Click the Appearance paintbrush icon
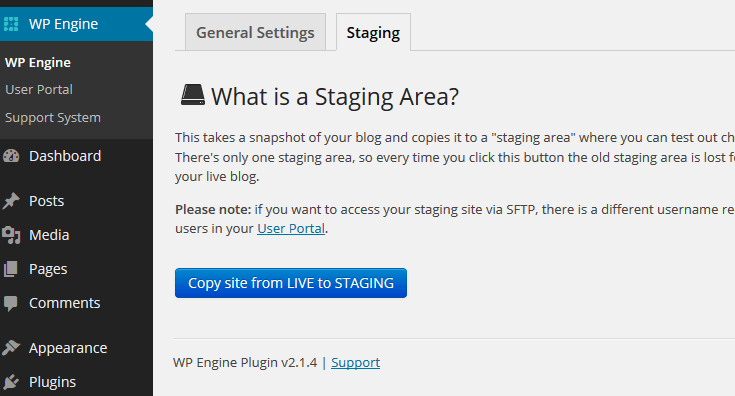 point(11,348)
